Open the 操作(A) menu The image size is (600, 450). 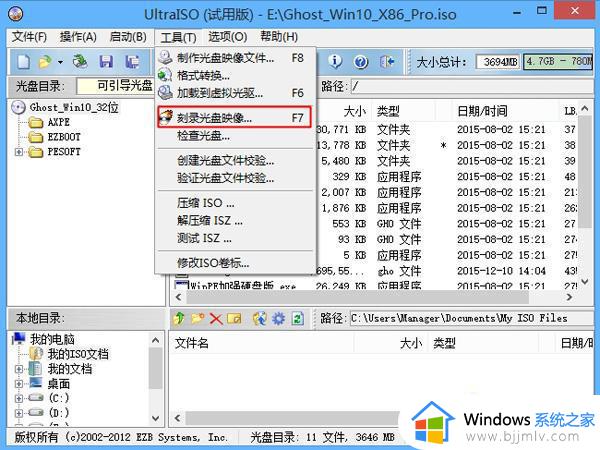tap(78, 37)
